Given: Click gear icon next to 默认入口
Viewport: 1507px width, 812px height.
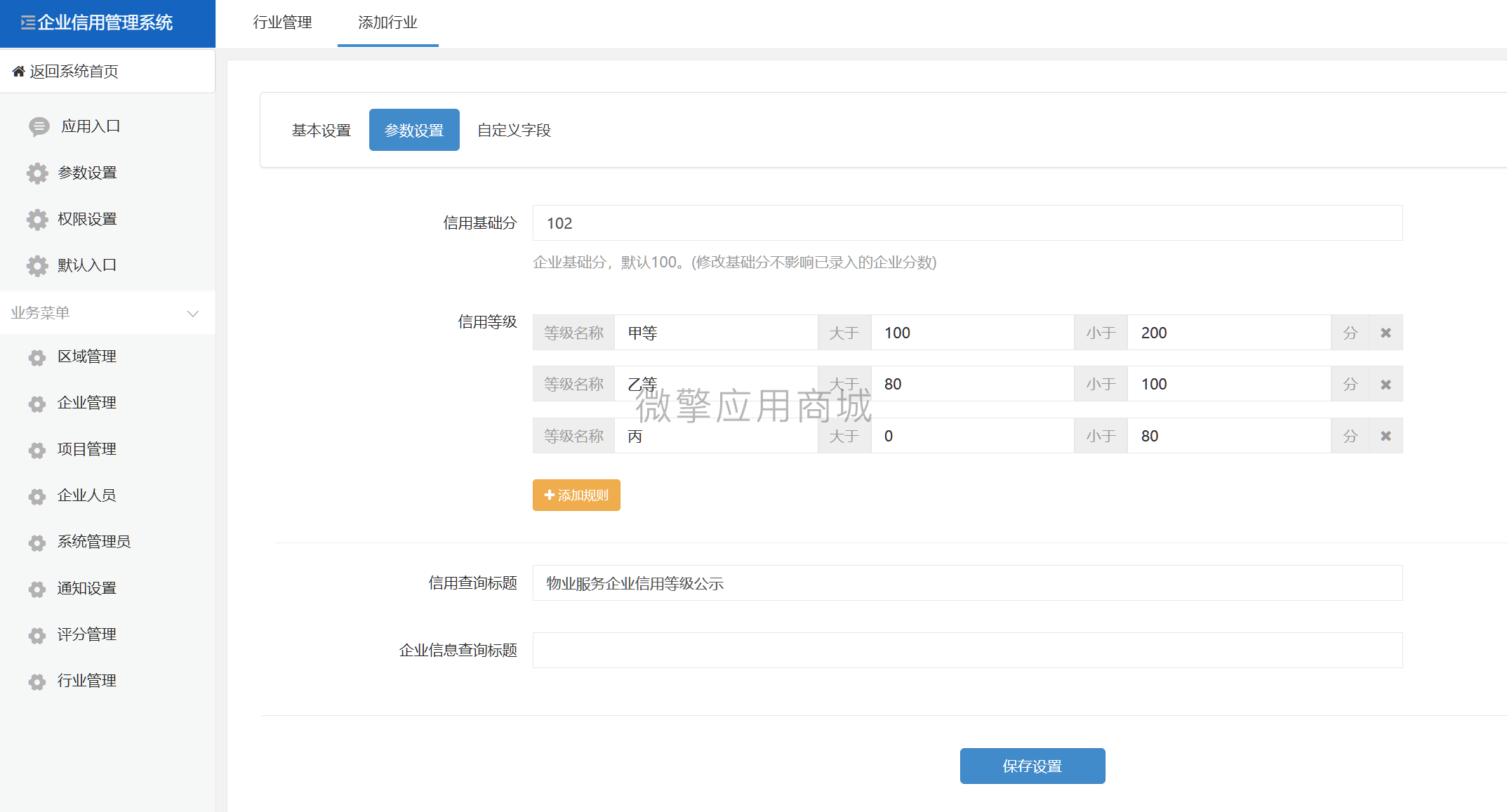Looking at the screenshot, I should (37, 265).
